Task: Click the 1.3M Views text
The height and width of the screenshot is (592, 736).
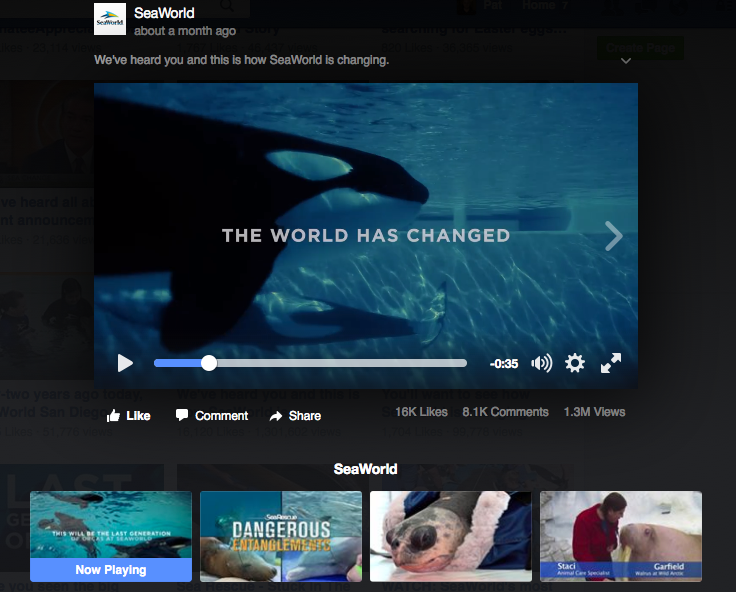Action: click(594, 412)
